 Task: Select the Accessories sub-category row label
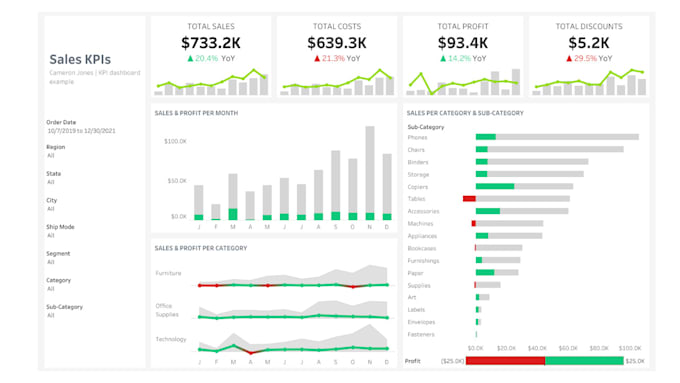423,211
